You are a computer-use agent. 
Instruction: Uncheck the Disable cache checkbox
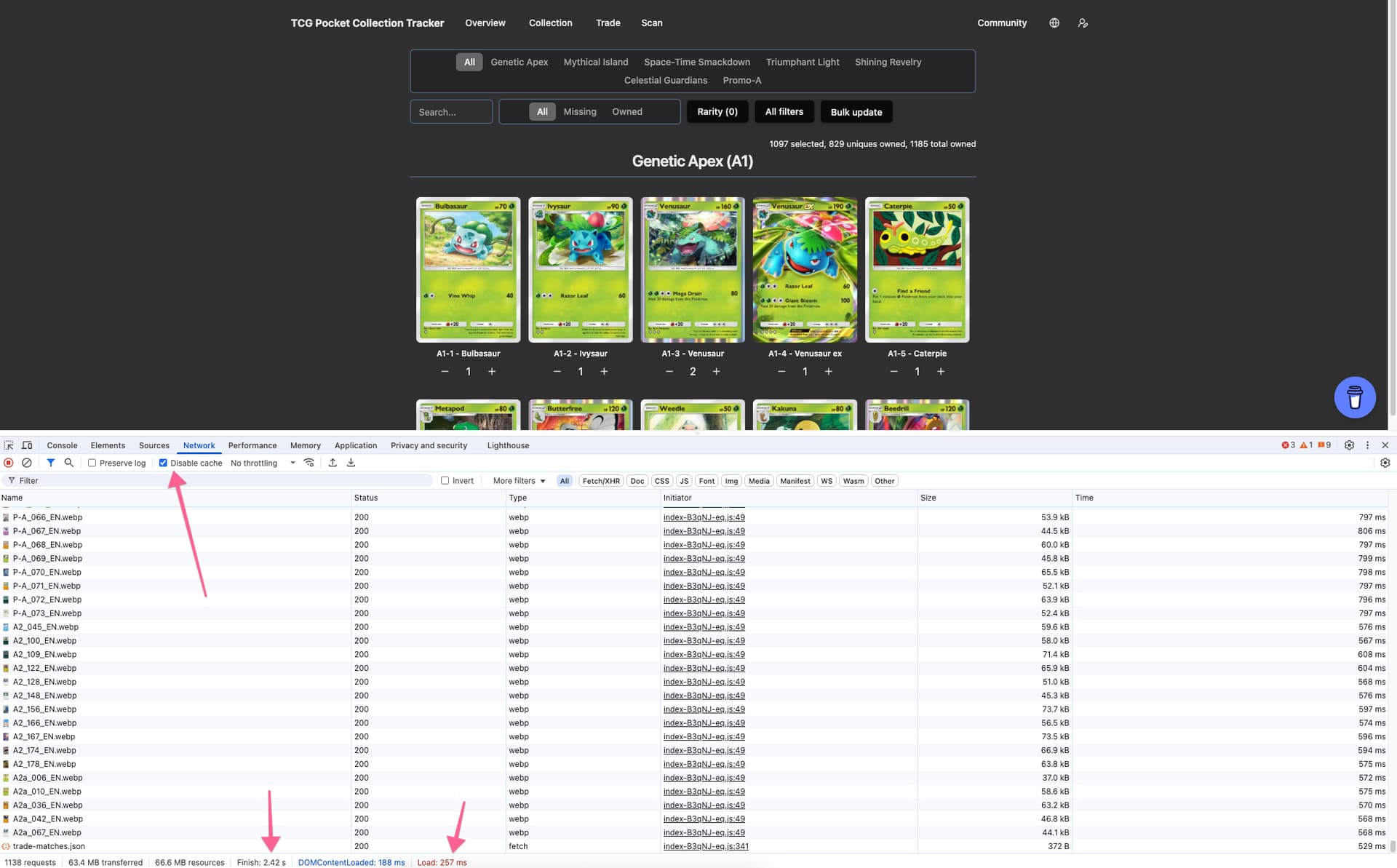tap(163, 463)
